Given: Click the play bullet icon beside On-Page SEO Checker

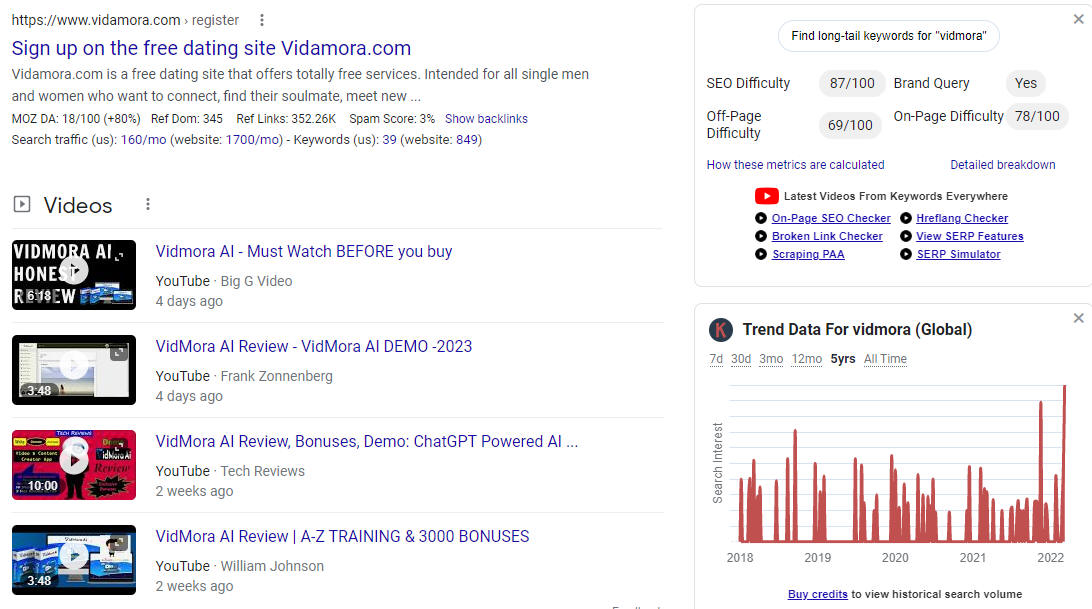Looking at the screenshot, I should tap(761, 218).
